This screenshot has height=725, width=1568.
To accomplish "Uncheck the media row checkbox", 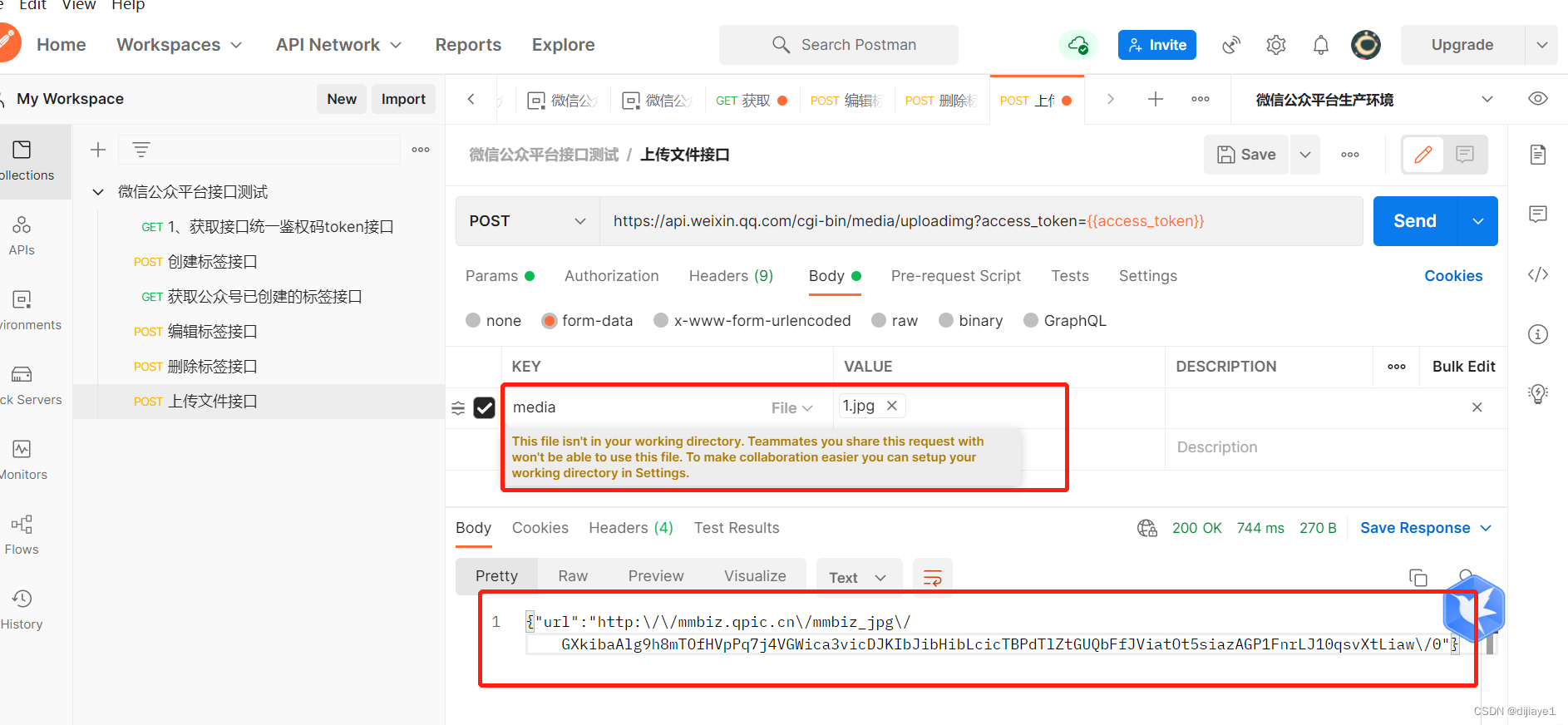I will [x=484, y=407].
